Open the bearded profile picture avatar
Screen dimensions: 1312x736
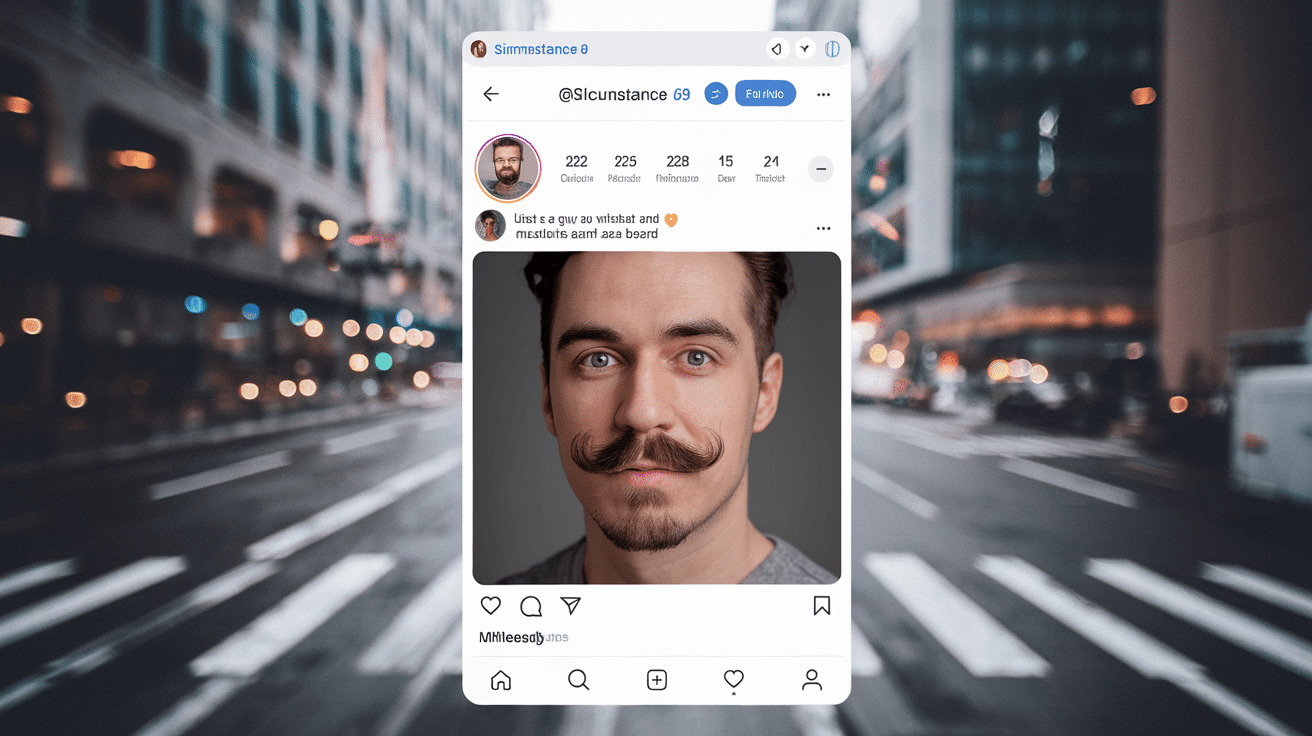[x=508, y=168]
